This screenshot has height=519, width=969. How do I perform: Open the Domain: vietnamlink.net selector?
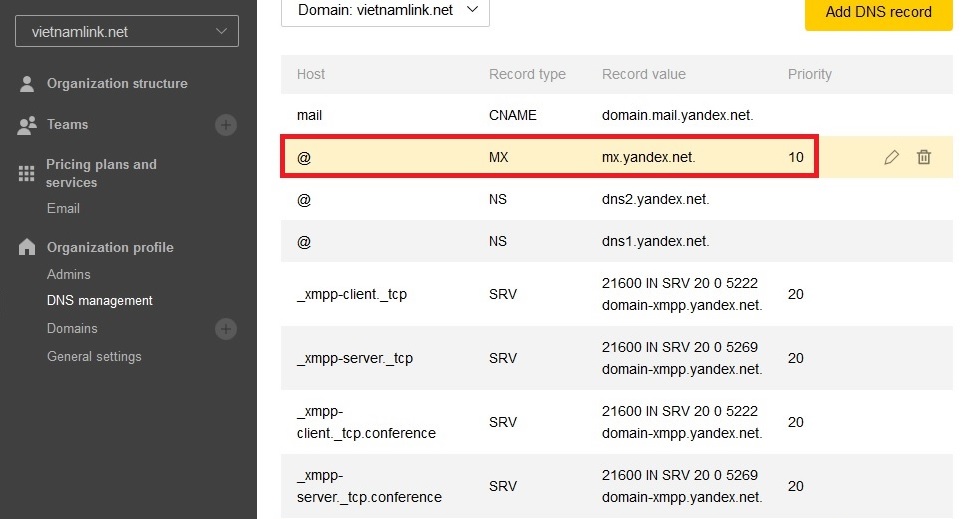(x=385, y=11)
